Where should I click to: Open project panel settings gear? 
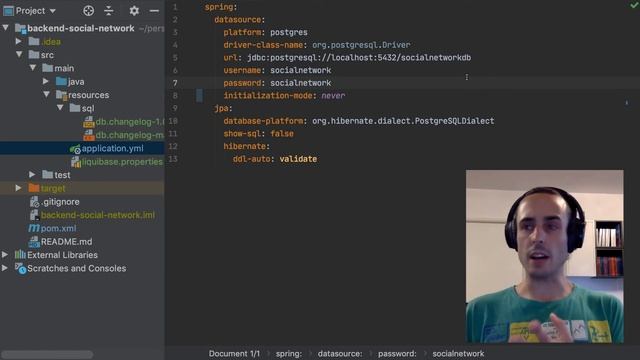coord(134,11)
